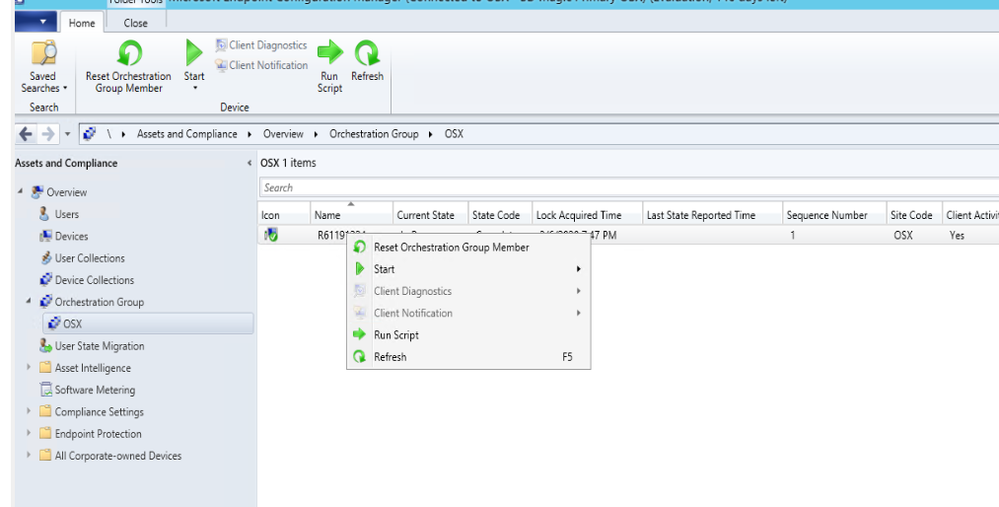The image size is (999, 507).
Task: Sort by the Site Code column
Action: (914, 215)
